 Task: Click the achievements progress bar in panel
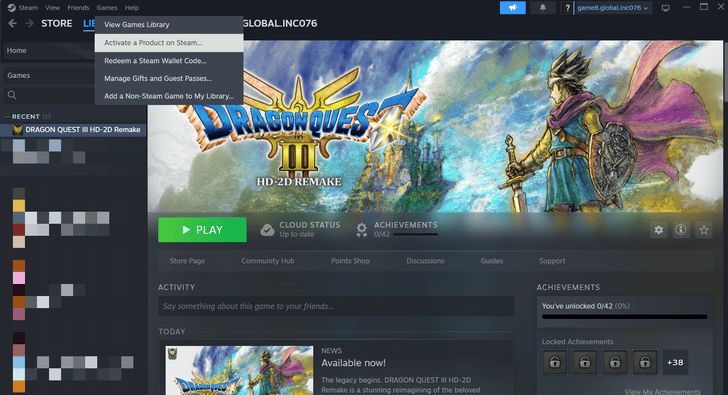[624, 317]
